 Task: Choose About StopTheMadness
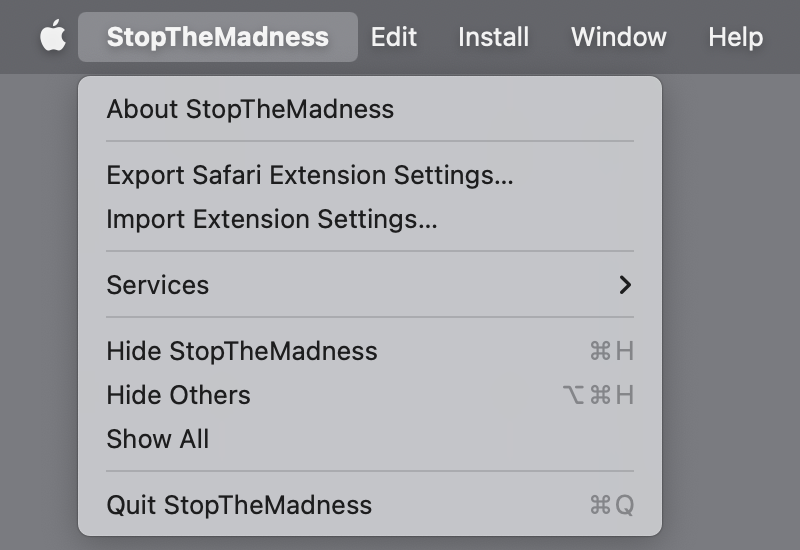click(250, 109)
